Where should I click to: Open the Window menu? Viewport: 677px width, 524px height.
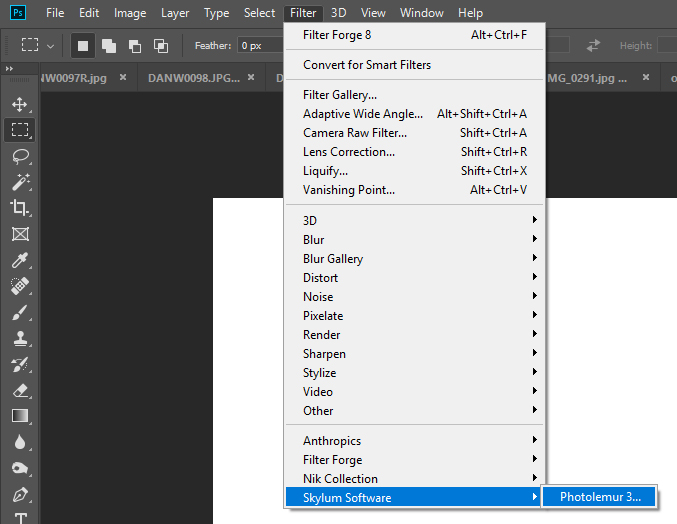(x=421, y=13)
